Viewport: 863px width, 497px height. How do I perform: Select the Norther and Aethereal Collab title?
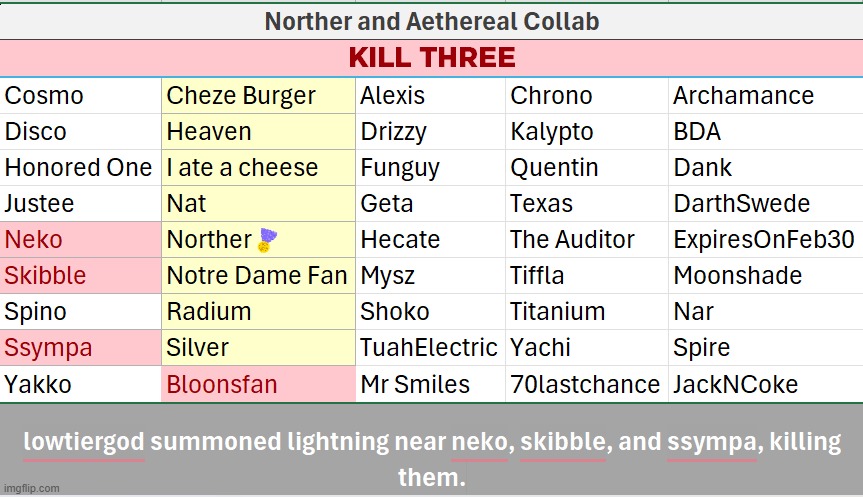click(x=431, y=20)
